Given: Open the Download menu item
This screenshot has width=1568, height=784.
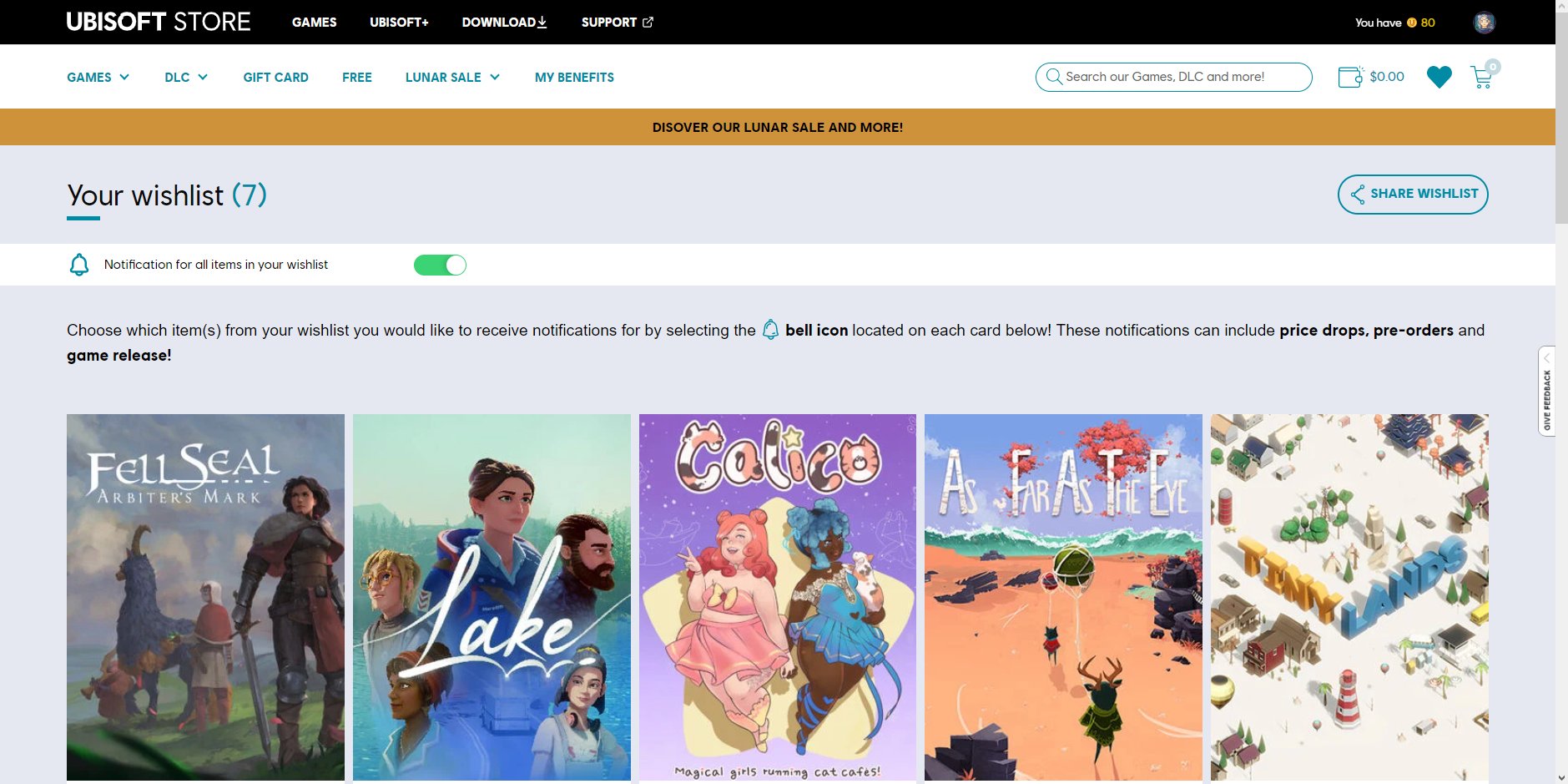Looking at the screenshot, I should [504, 23].
